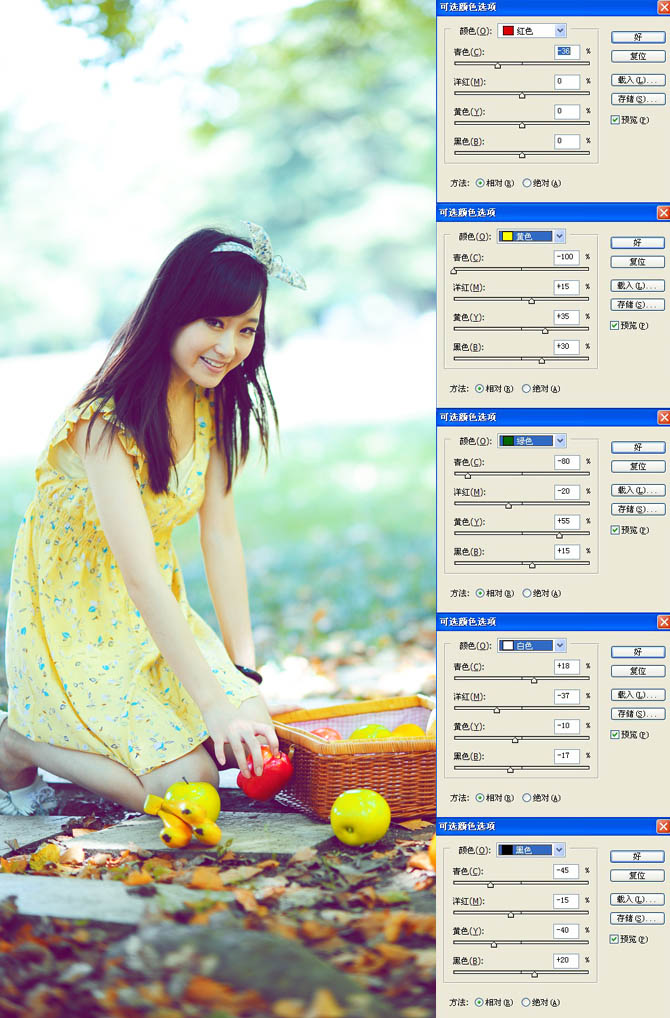Click 好 button in the 黑色 dialog
670x1018 pixels.
click(x=637, y=856)
